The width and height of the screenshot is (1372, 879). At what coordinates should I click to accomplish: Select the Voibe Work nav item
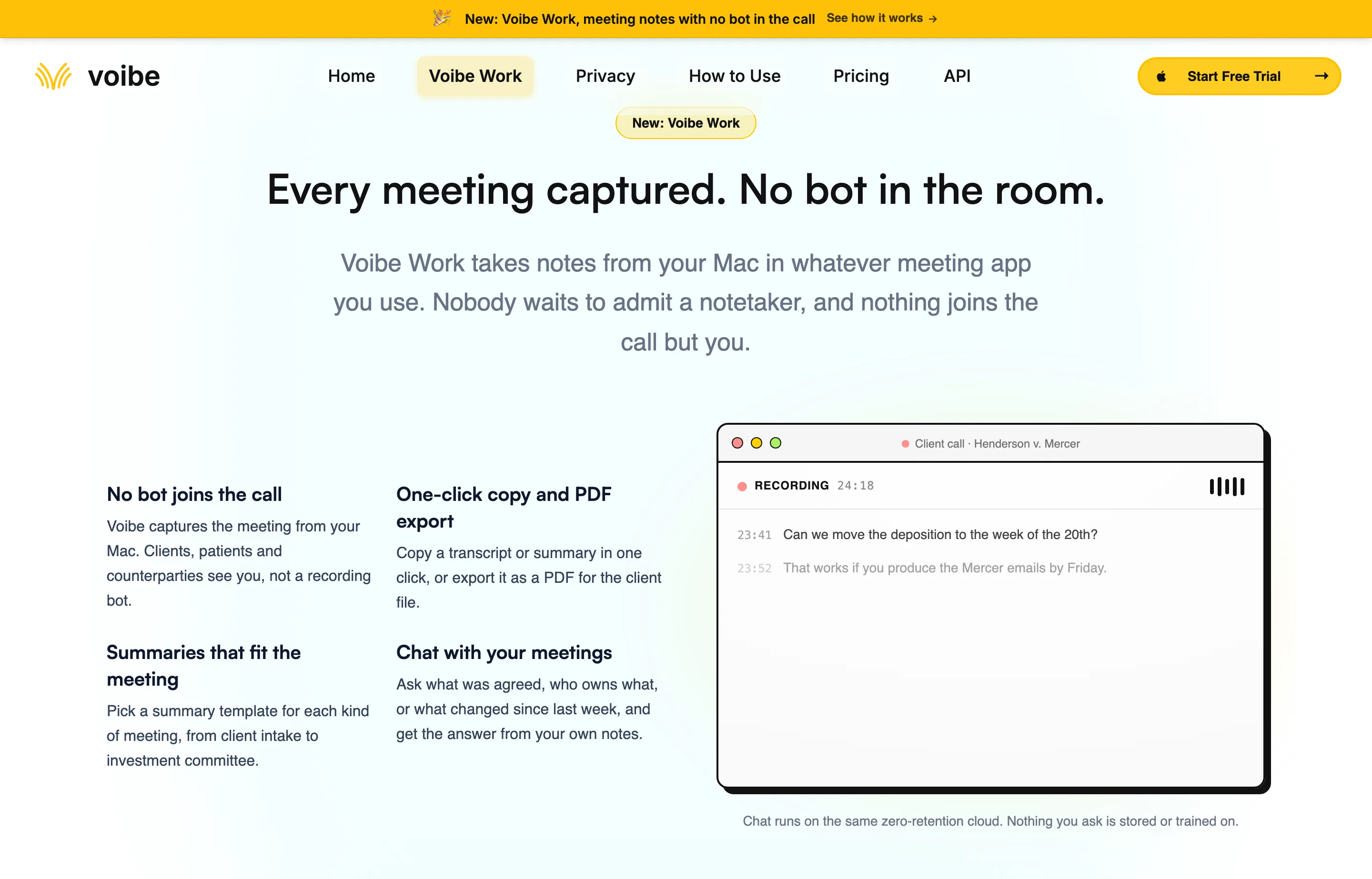pos(475,76)
